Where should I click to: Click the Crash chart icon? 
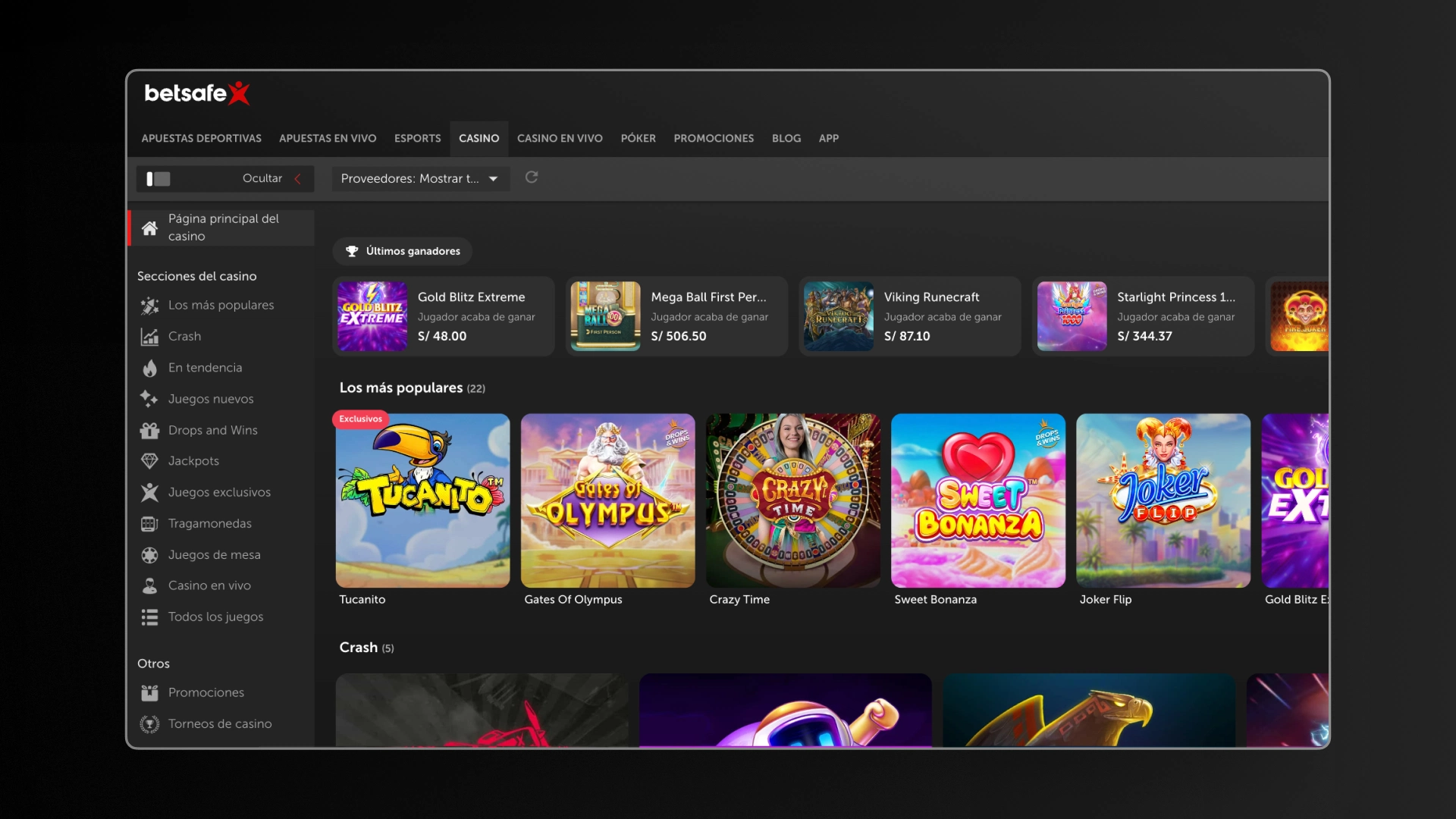tap(149, 337)
